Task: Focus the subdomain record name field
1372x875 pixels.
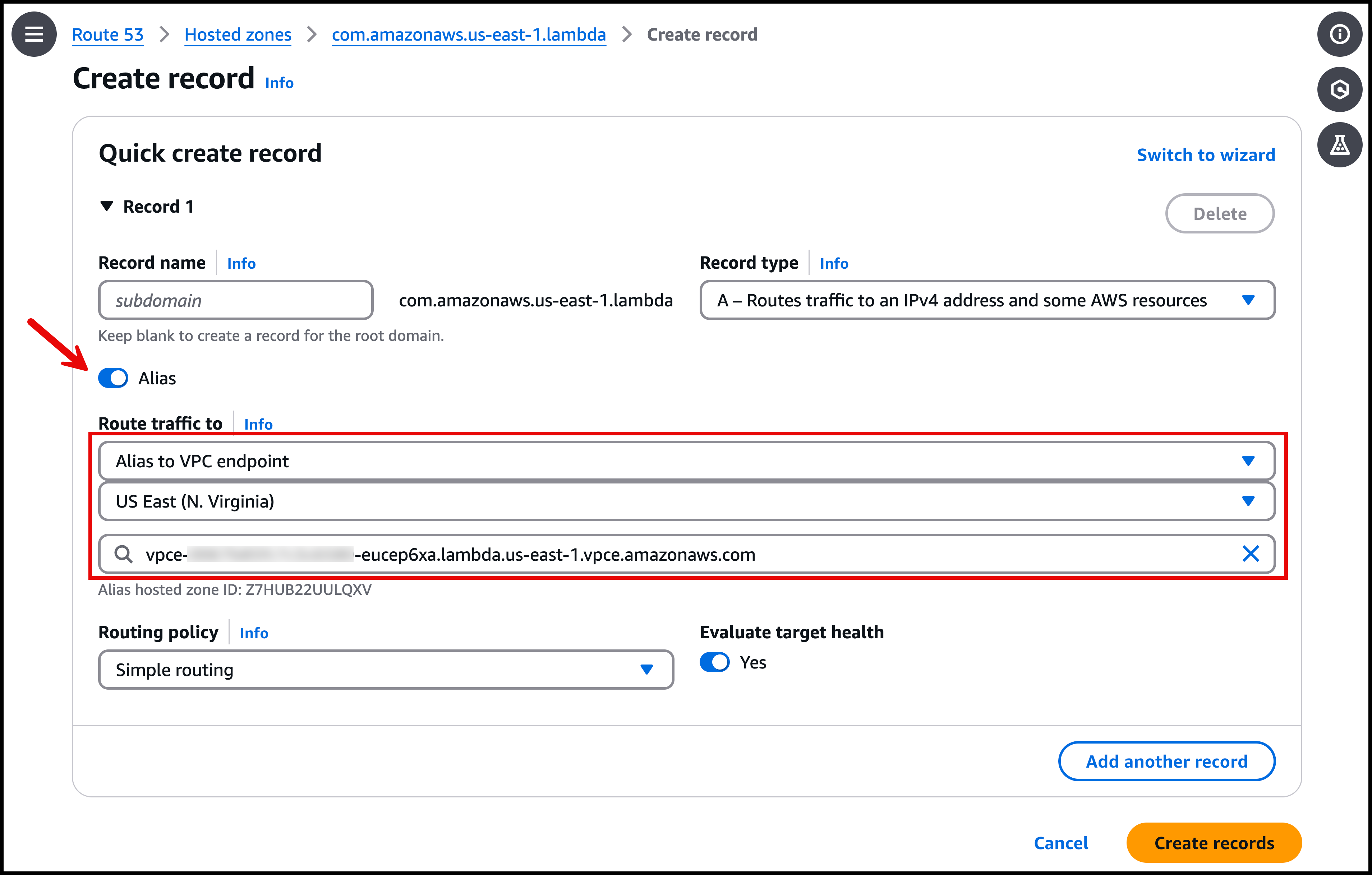Action: point(235,300)
